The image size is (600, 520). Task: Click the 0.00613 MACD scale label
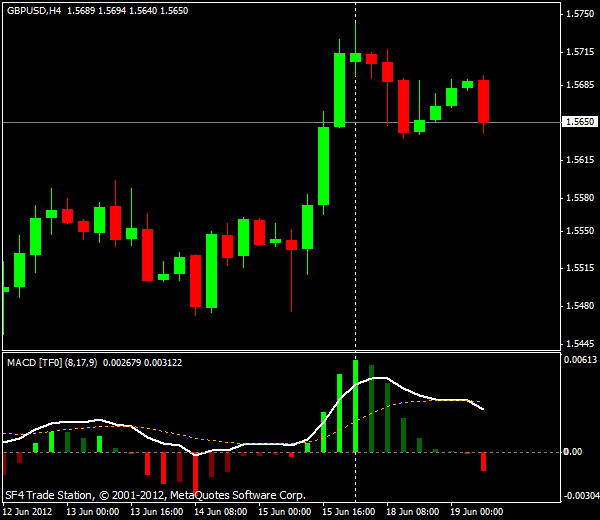pyautogui.click(x=580, y=360)
